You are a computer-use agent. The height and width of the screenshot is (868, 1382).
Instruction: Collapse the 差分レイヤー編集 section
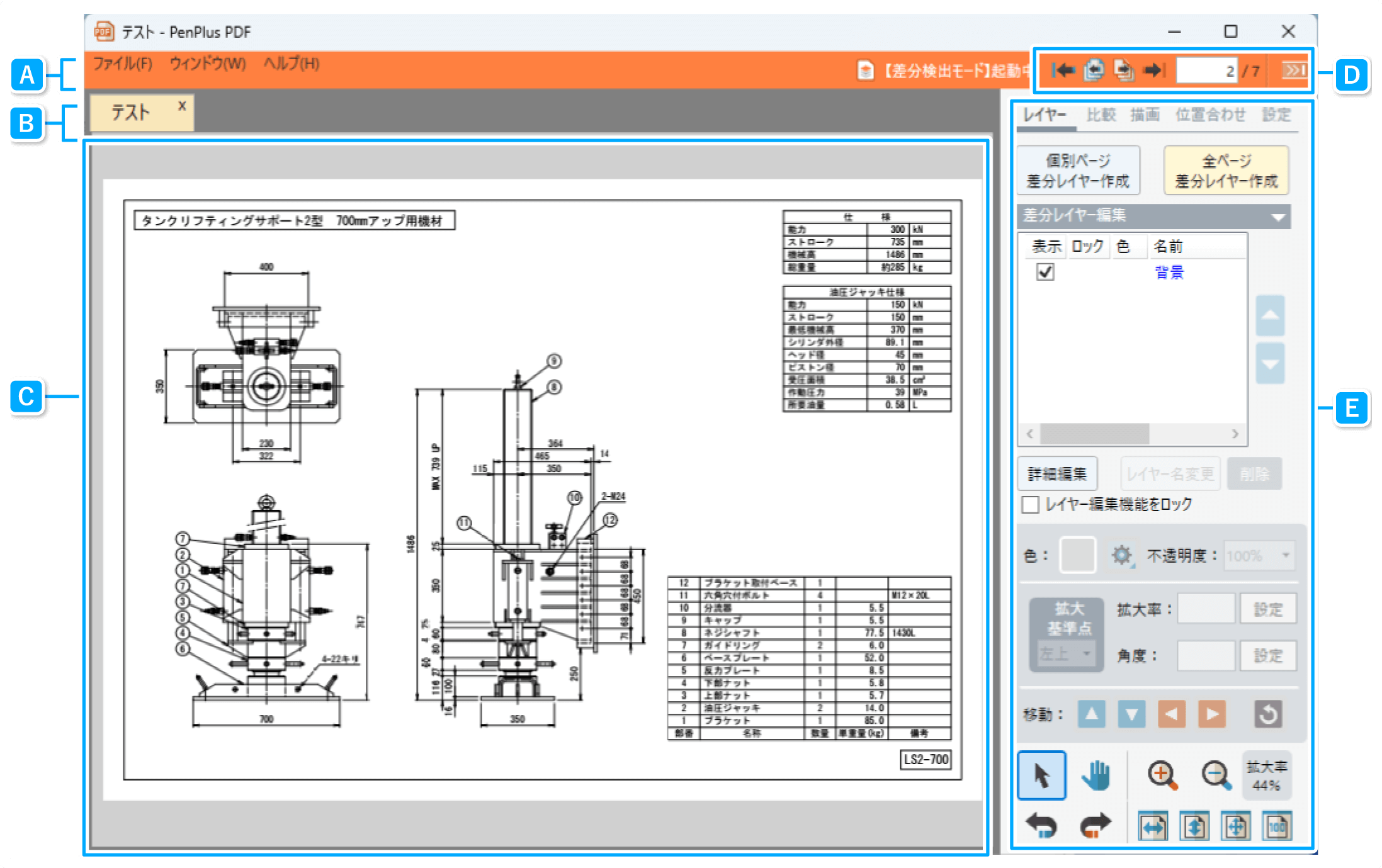pyautogui.click(x=1278, y=217)
